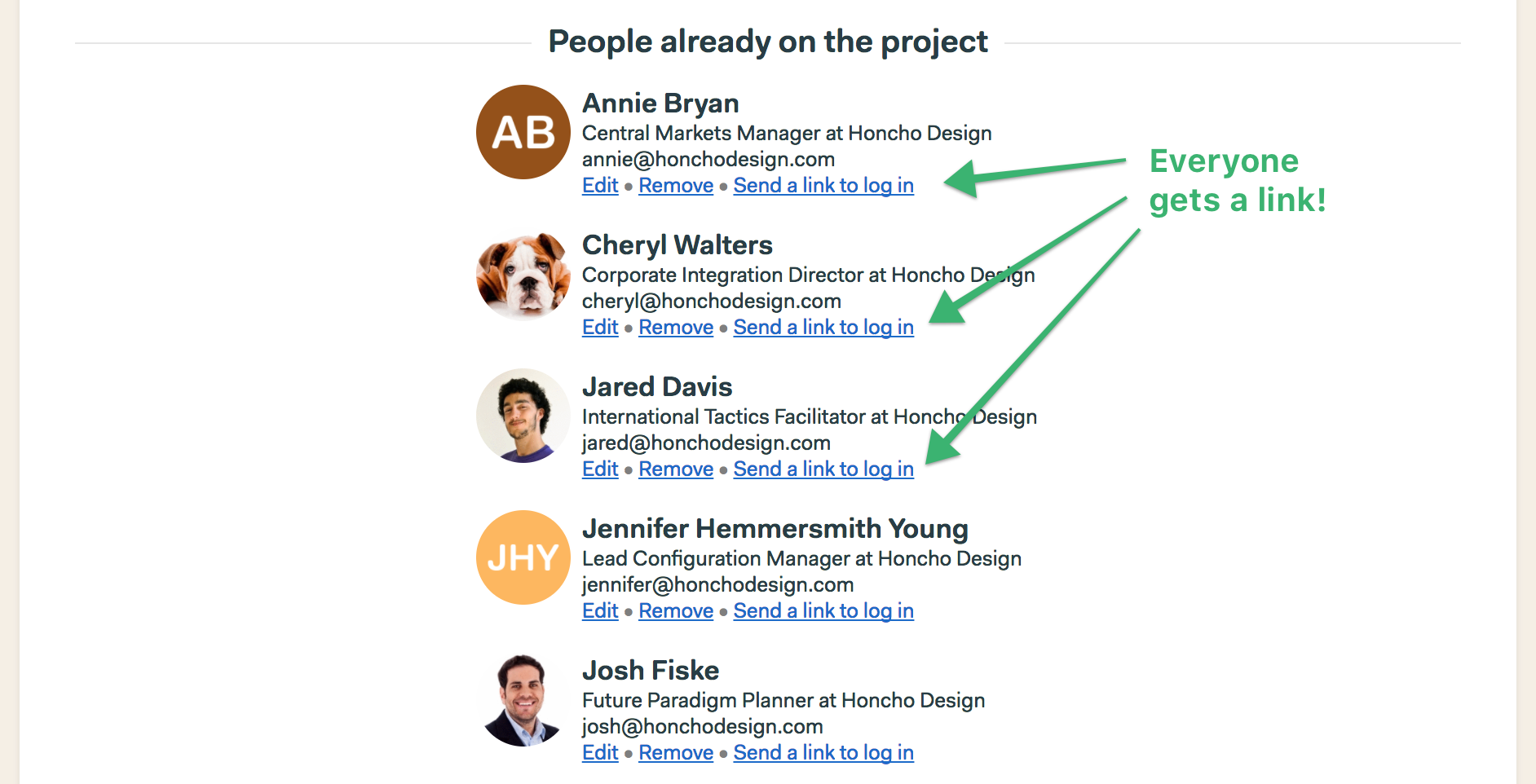The height and width of the screenshot is (784, 1536).
Task: Send Annie Bryan a link to log in
Action: [x=823, y=186]
